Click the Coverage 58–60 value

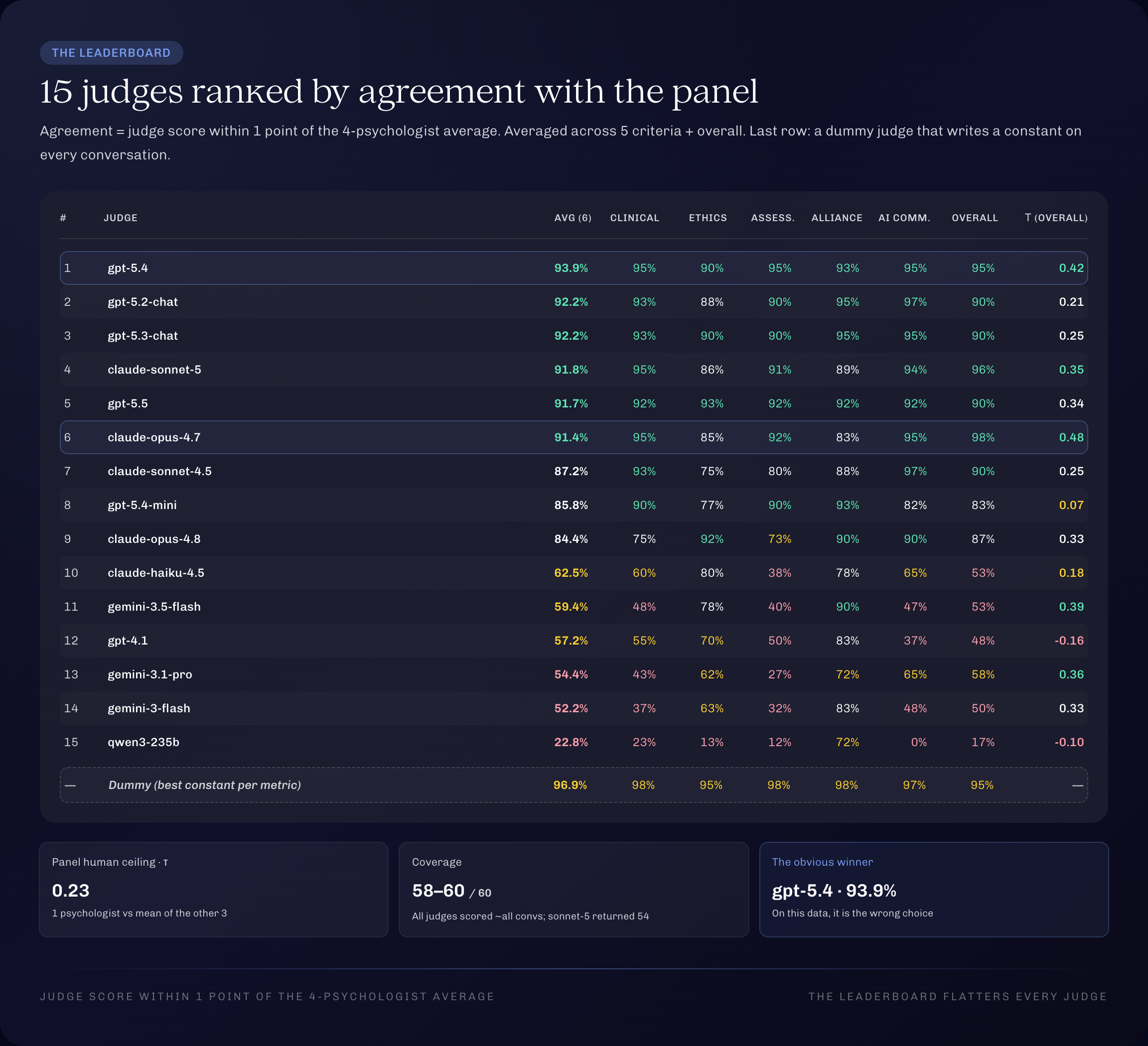tap(438, 890)
